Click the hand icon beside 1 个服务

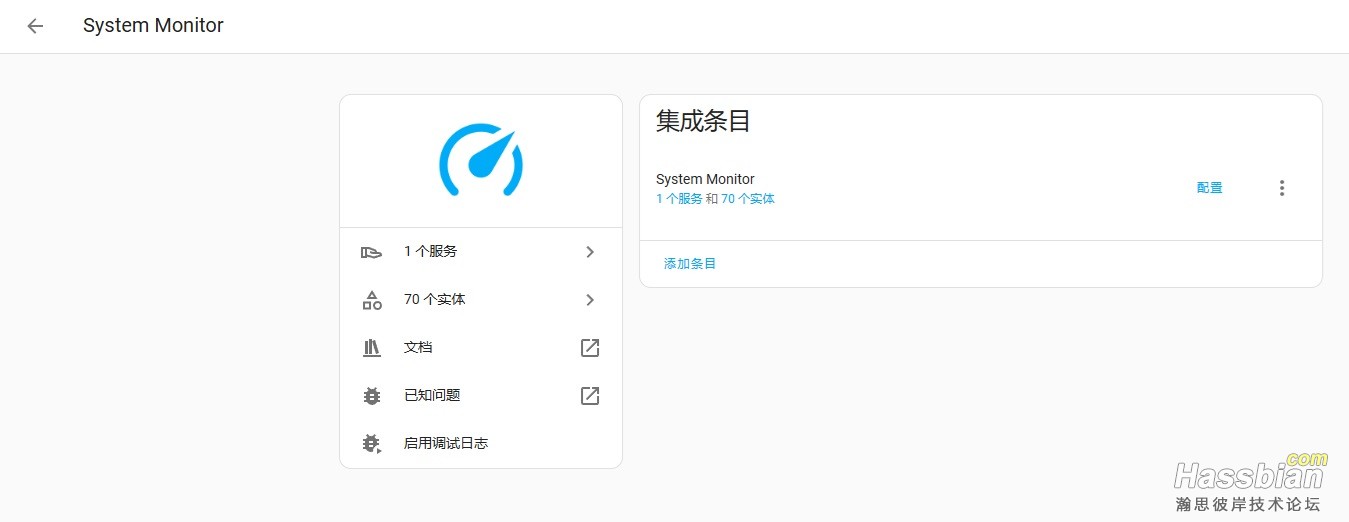coord(371,252)
